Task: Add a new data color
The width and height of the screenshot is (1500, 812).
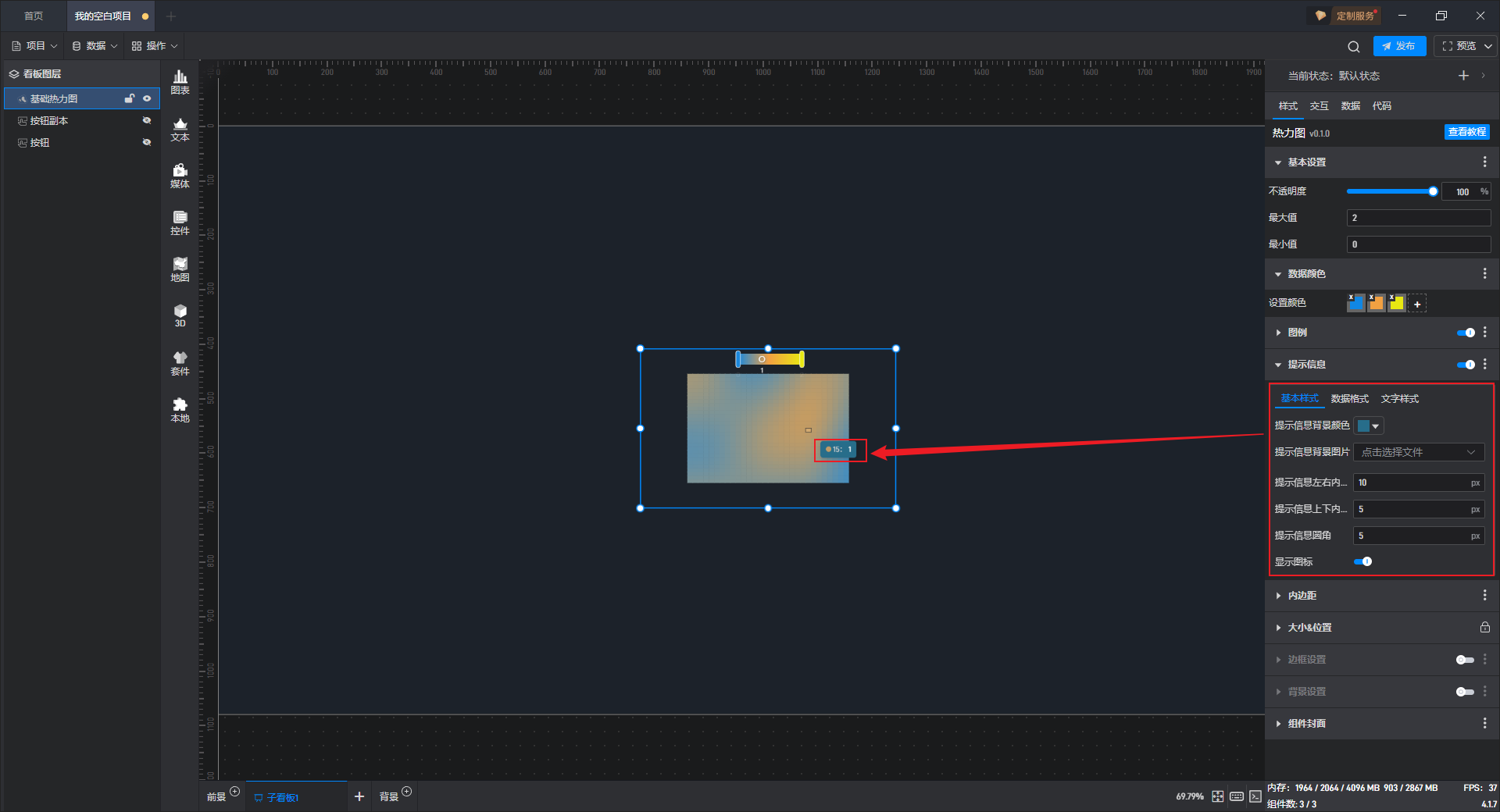Action: 1417,304
